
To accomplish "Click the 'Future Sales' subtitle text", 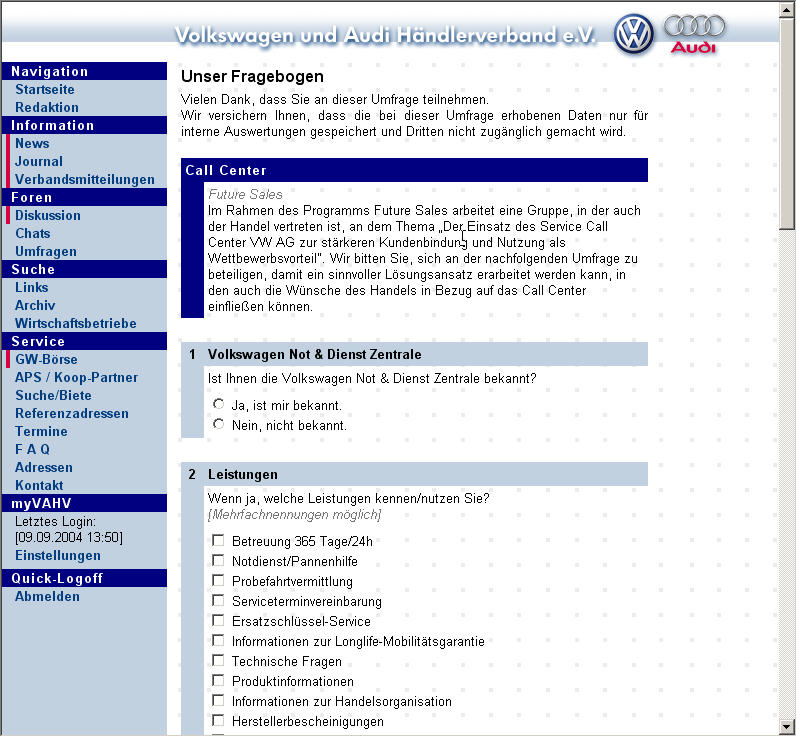I will click(245, 194).
